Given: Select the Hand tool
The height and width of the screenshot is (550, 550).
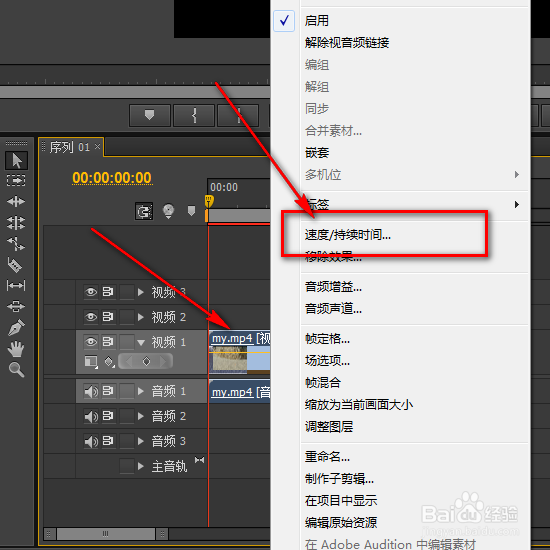Looking at the screenshot, I should (x=16, y=349).
